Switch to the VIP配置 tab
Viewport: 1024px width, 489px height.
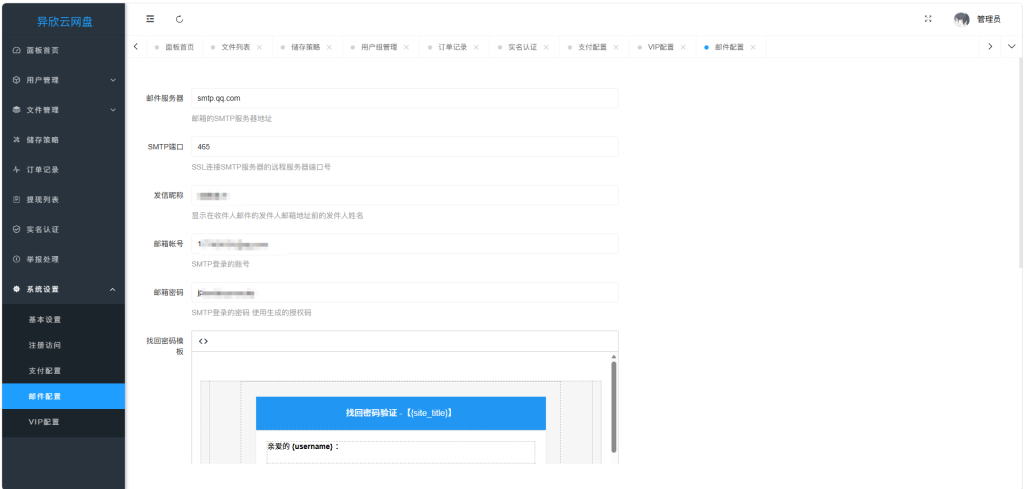click(661, 47)
